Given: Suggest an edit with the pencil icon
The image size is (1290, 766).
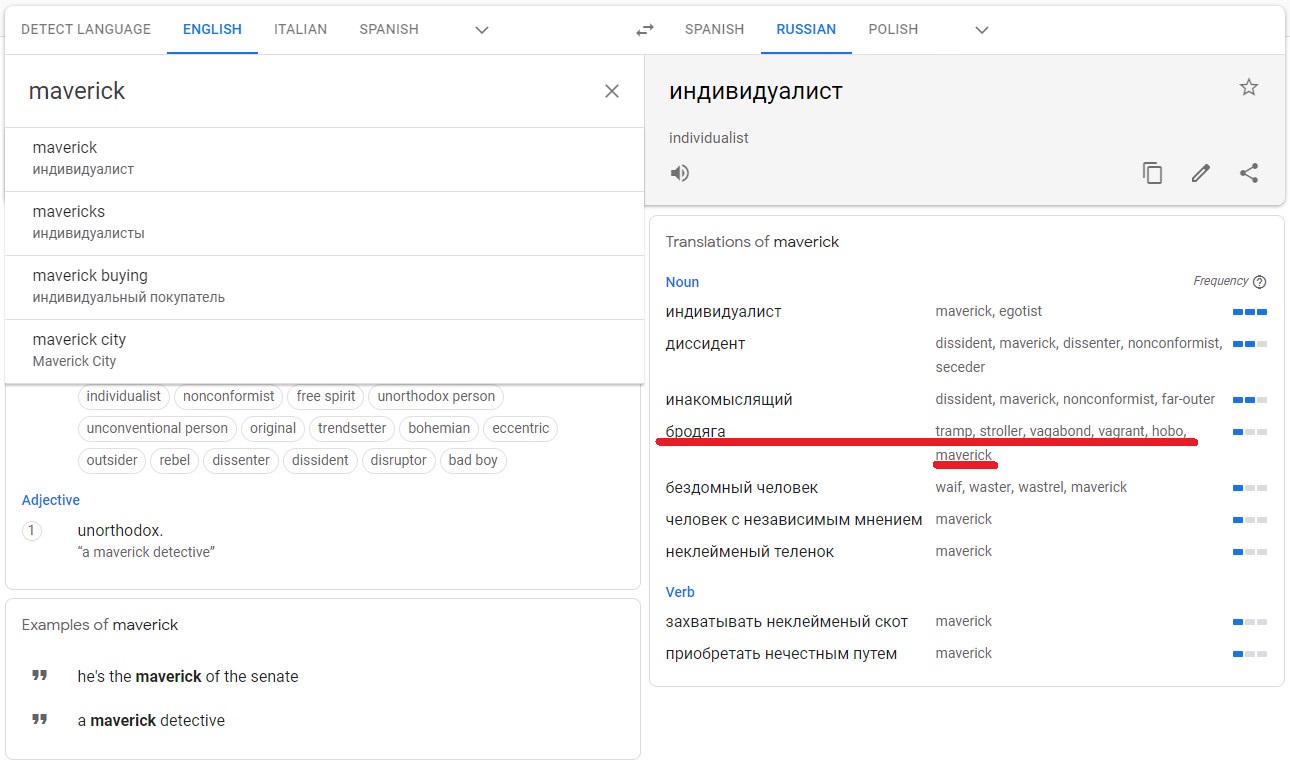Looking at the screenshot, I should (1201, 173).
